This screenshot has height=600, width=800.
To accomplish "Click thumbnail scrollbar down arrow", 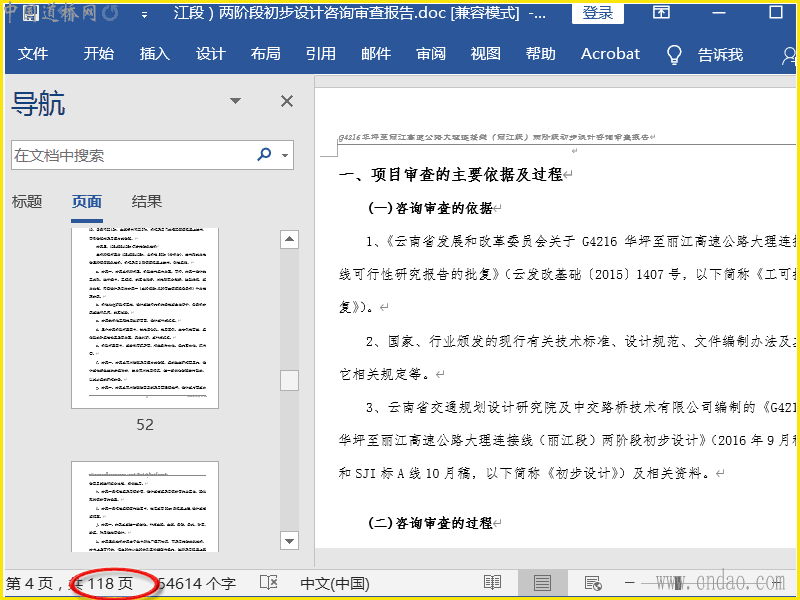I will [x=289, y=541].
